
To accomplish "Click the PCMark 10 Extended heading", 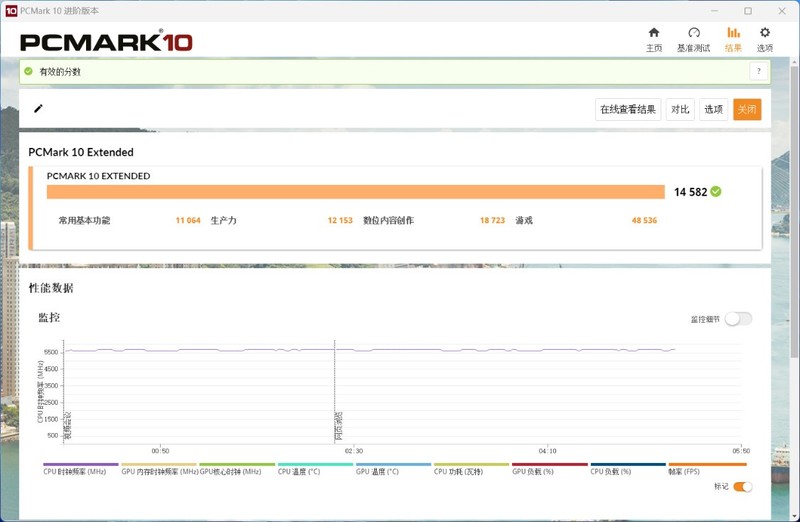I will pos(81,152).
